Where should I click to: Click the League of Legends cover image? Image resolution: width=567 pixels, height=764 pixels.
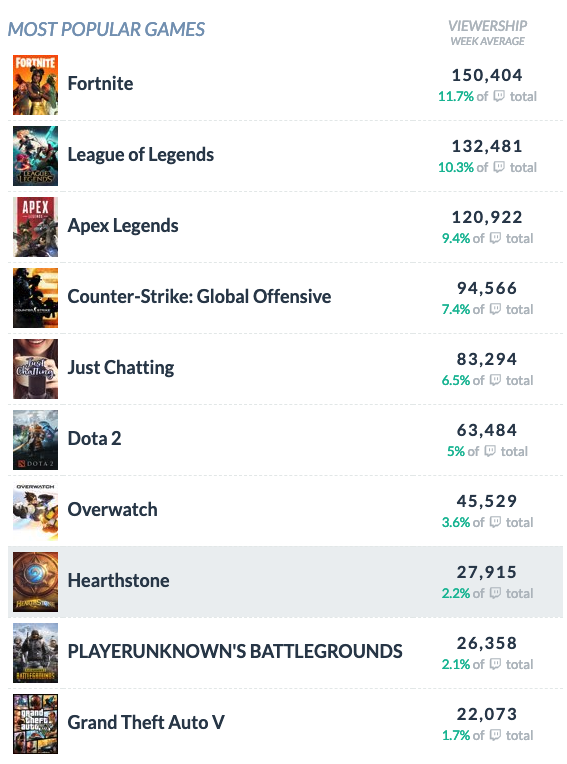click(x=35, y=156)
